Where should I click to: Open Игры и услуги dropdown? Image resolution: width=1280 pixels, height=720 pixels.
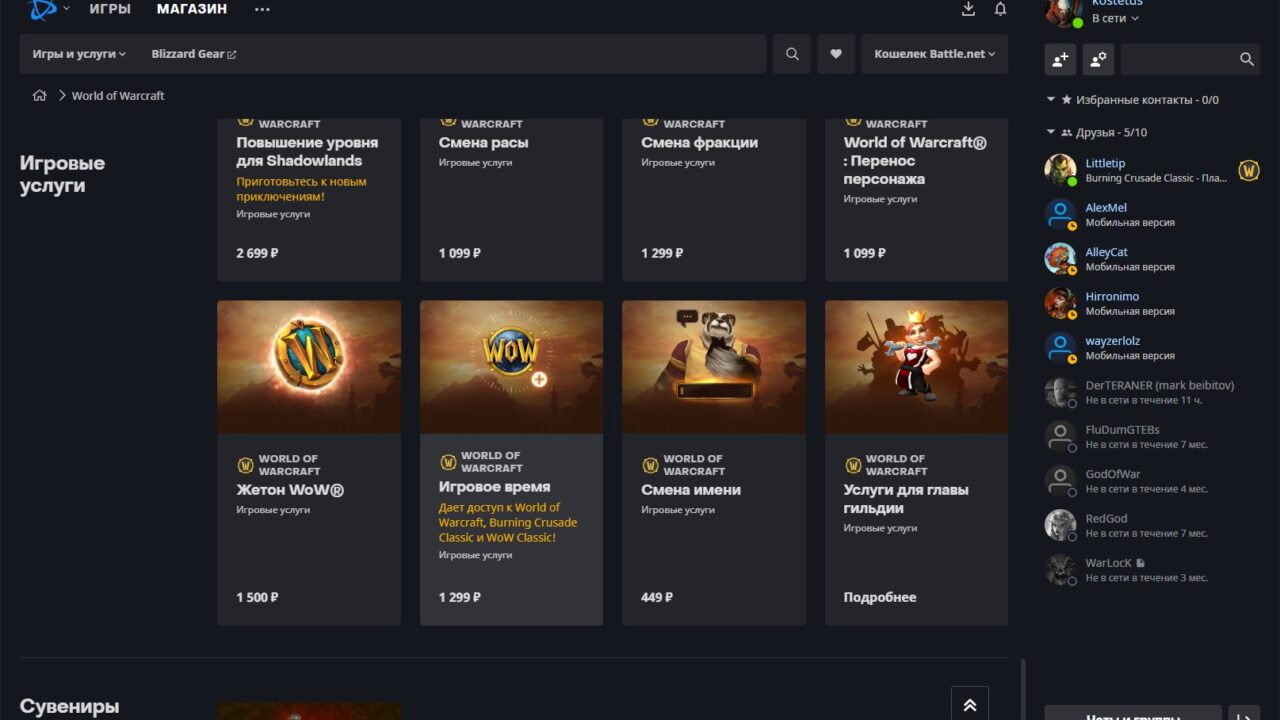79,54
